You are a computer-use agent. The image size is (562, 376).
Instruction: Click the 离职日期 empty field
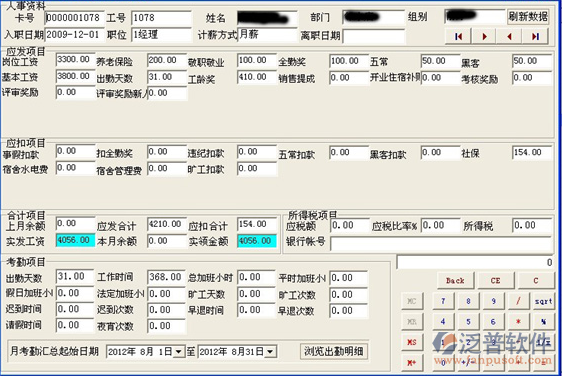[x=374, y=36]
